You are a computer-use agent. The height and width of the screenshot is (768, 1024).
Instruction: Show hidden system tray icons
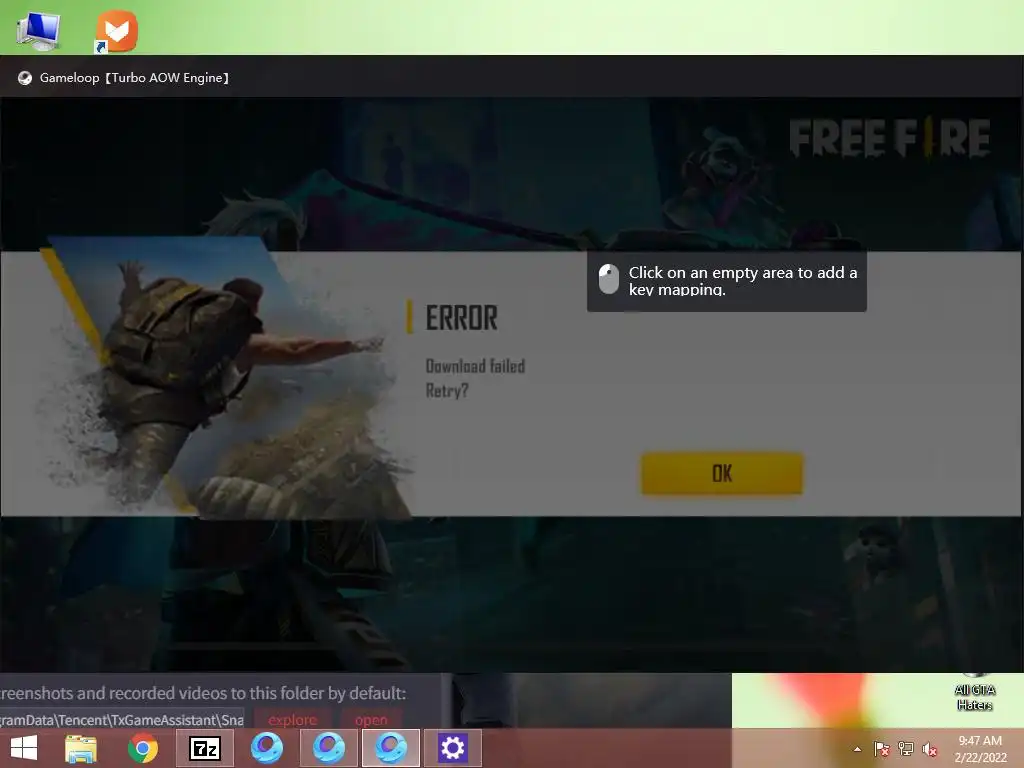[857, 749]
